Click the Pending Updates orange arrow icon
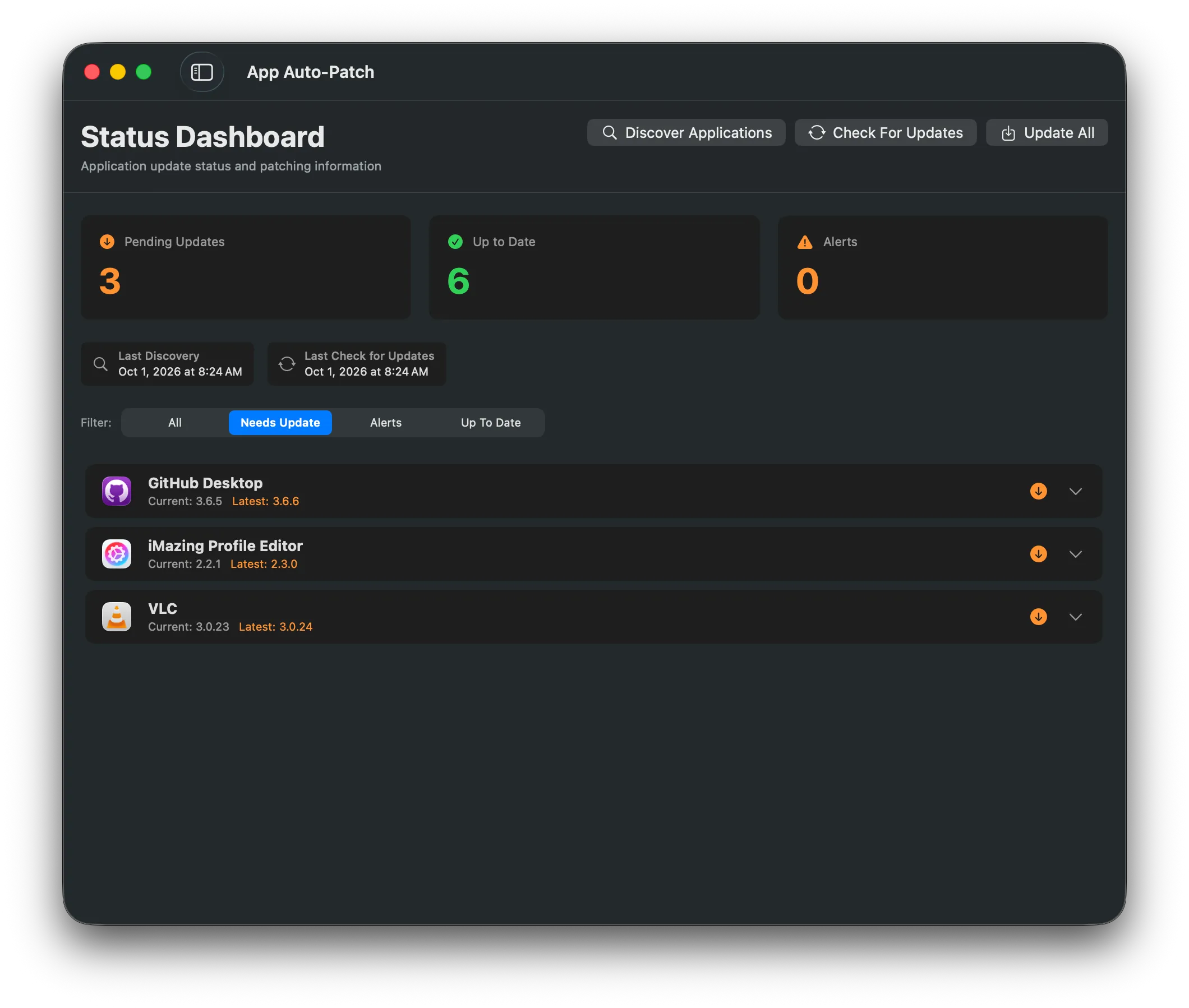 pos(107,242)
